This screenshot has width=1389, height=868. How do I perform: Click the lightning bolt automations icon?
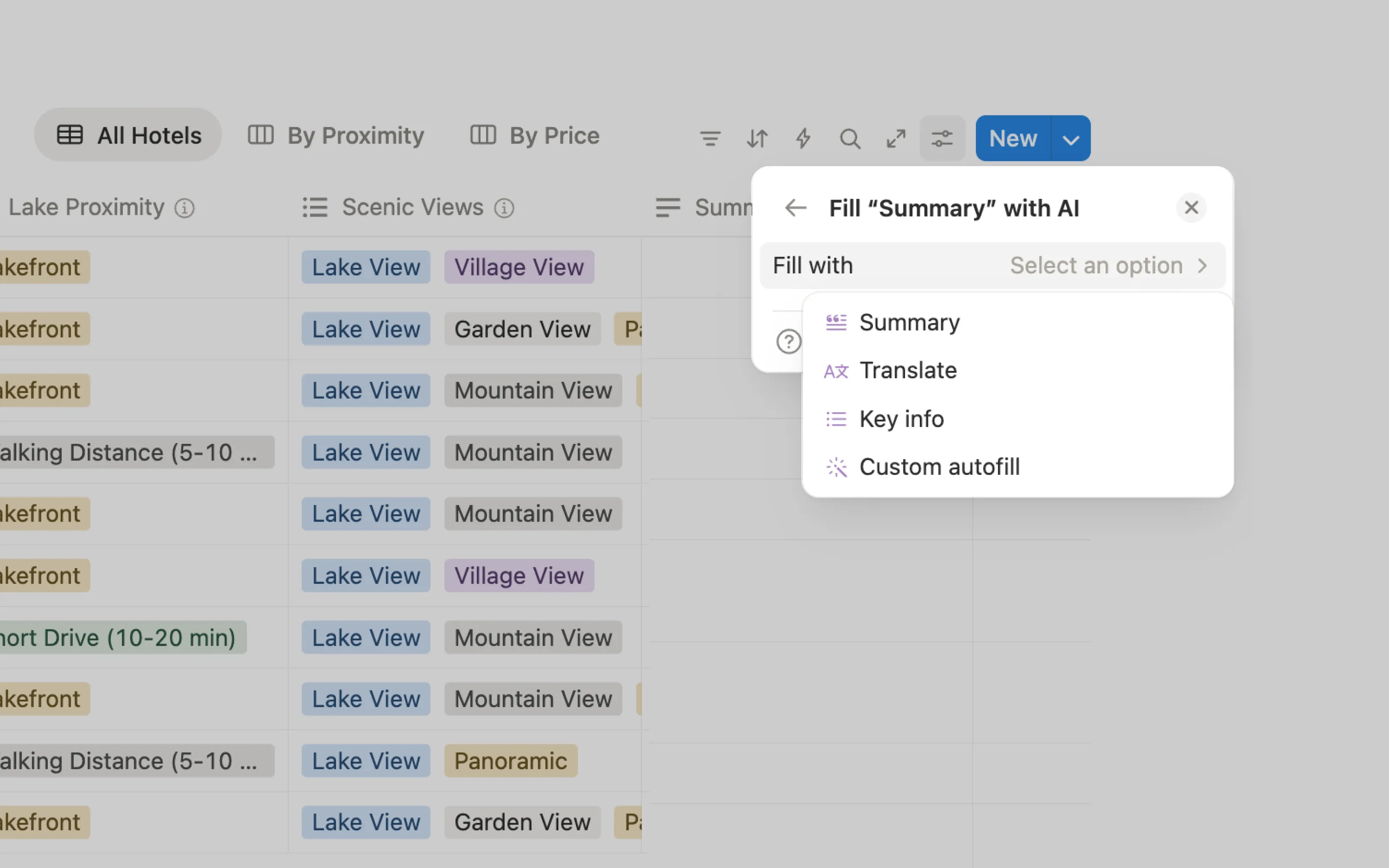click(803, 138)
